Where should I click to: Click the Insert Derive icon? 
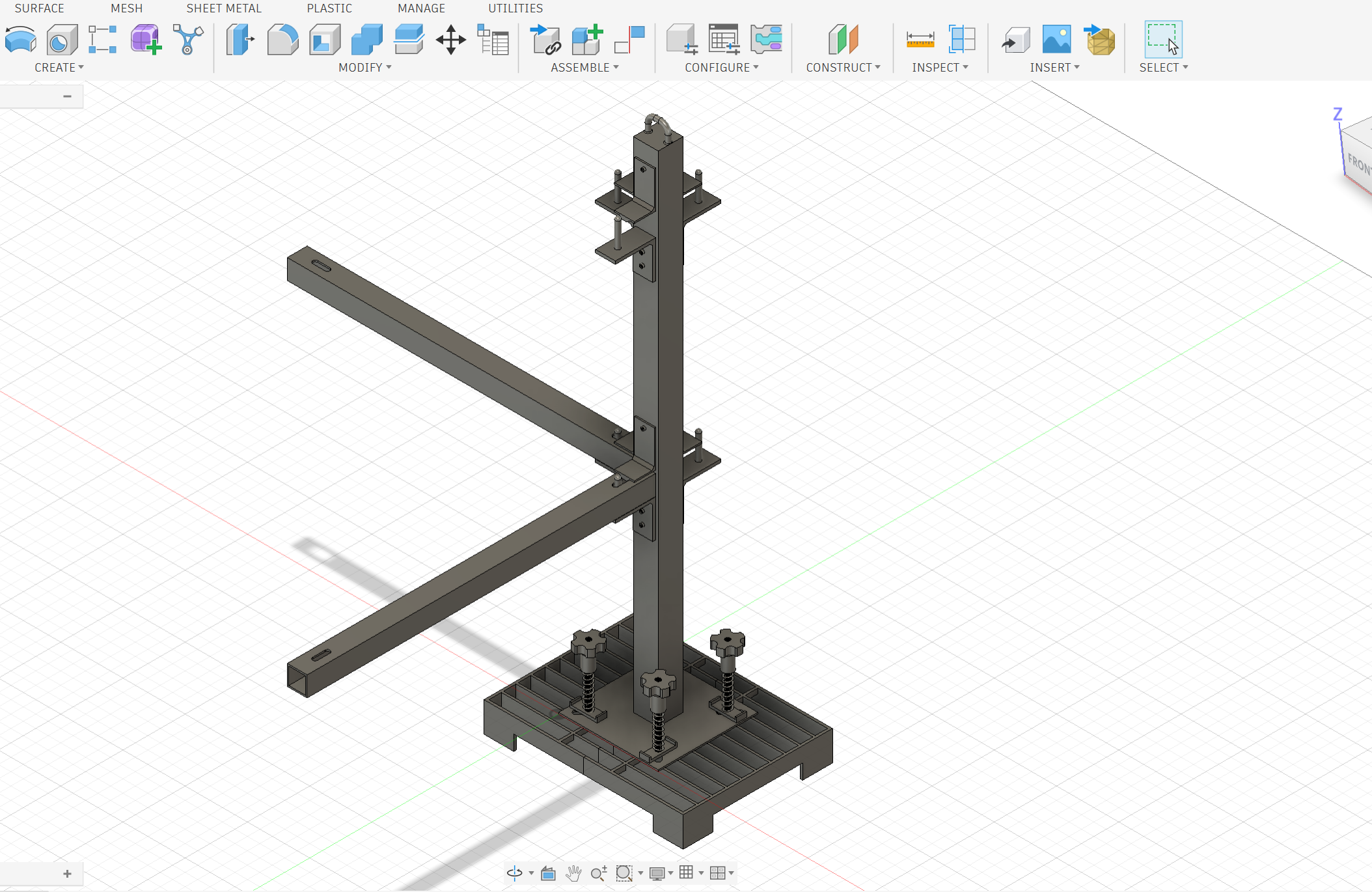point(1015,40)
